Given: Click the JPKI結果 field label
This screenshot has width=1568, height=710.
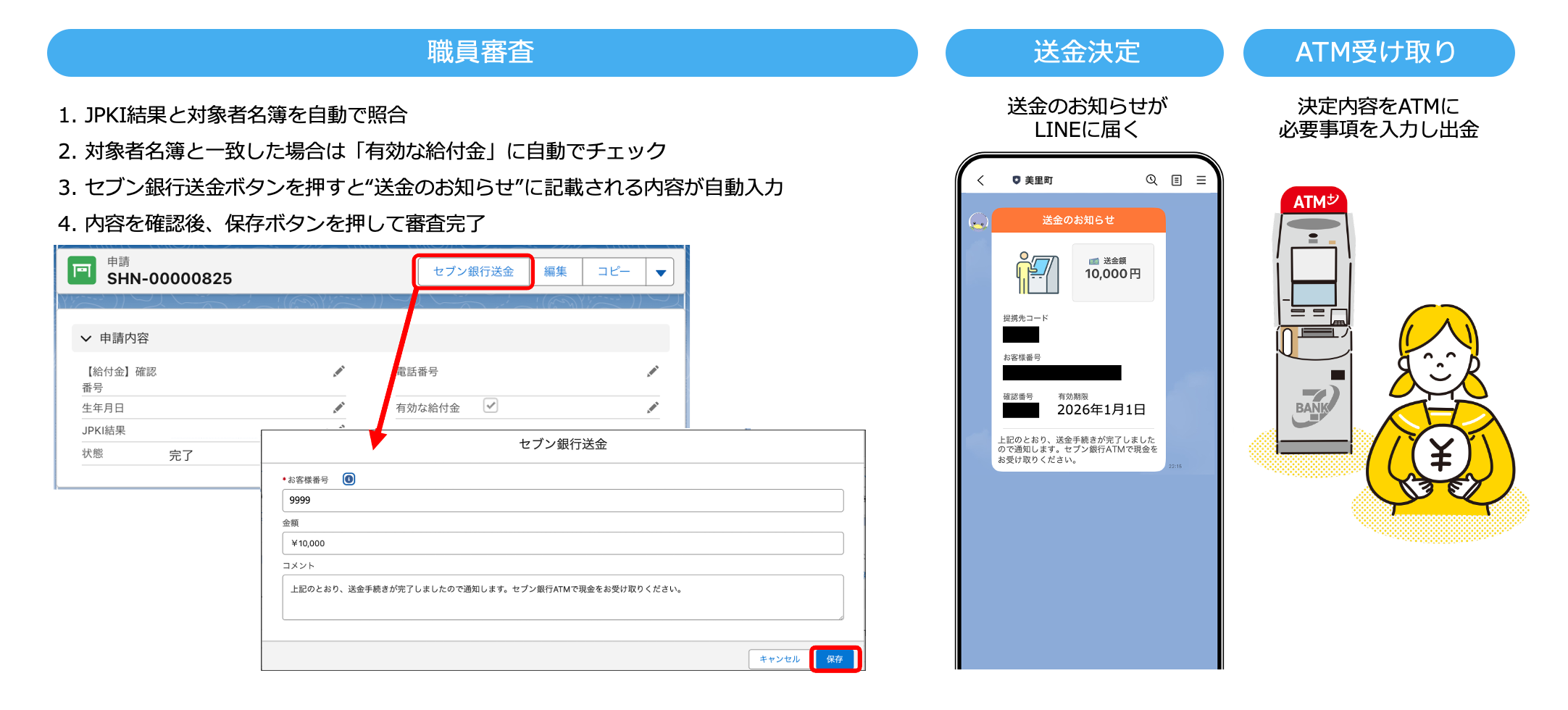Looking at the screenshot, I should (104, 430).
